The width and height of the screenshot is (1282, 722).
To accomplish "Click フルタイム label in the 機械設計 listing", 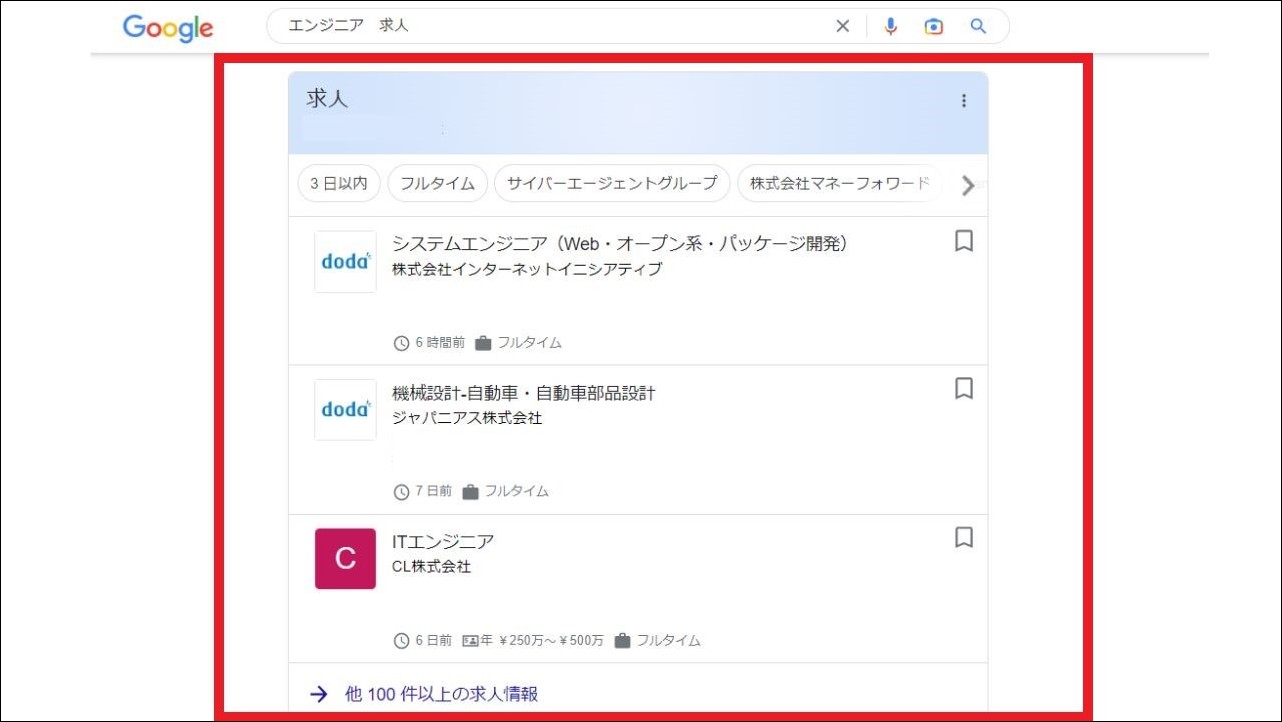I will click(517, 491).
